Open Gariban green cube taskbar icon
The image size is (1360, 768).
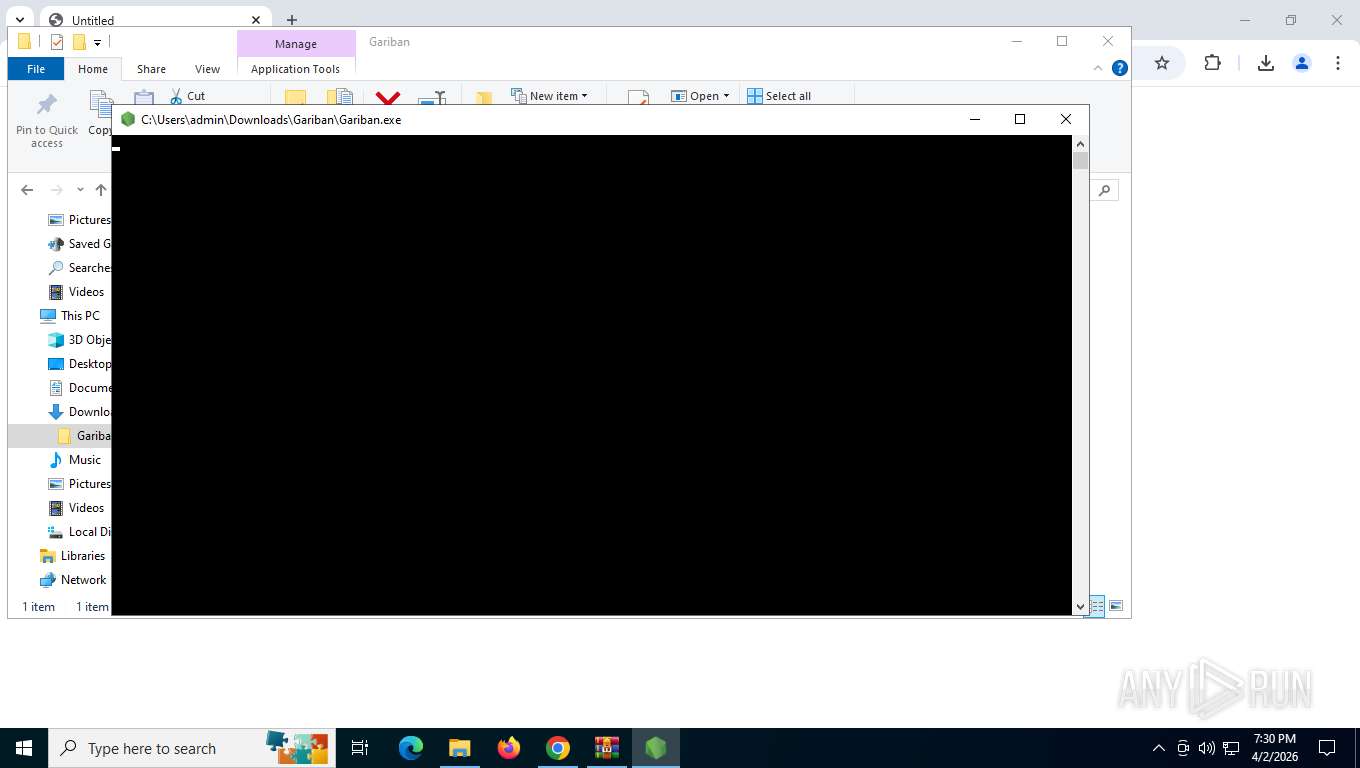656,748
